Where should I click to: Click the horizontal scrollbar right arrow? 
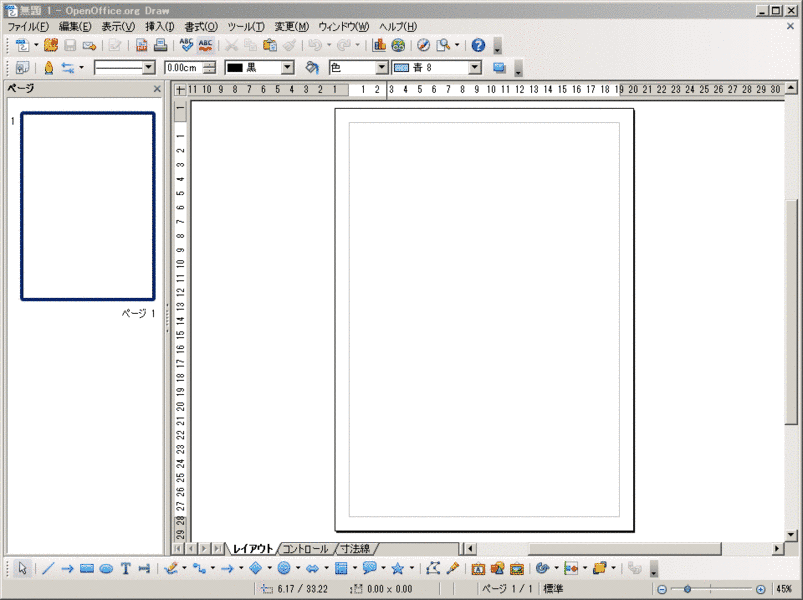pyautogui.click(x=777, y=549)
